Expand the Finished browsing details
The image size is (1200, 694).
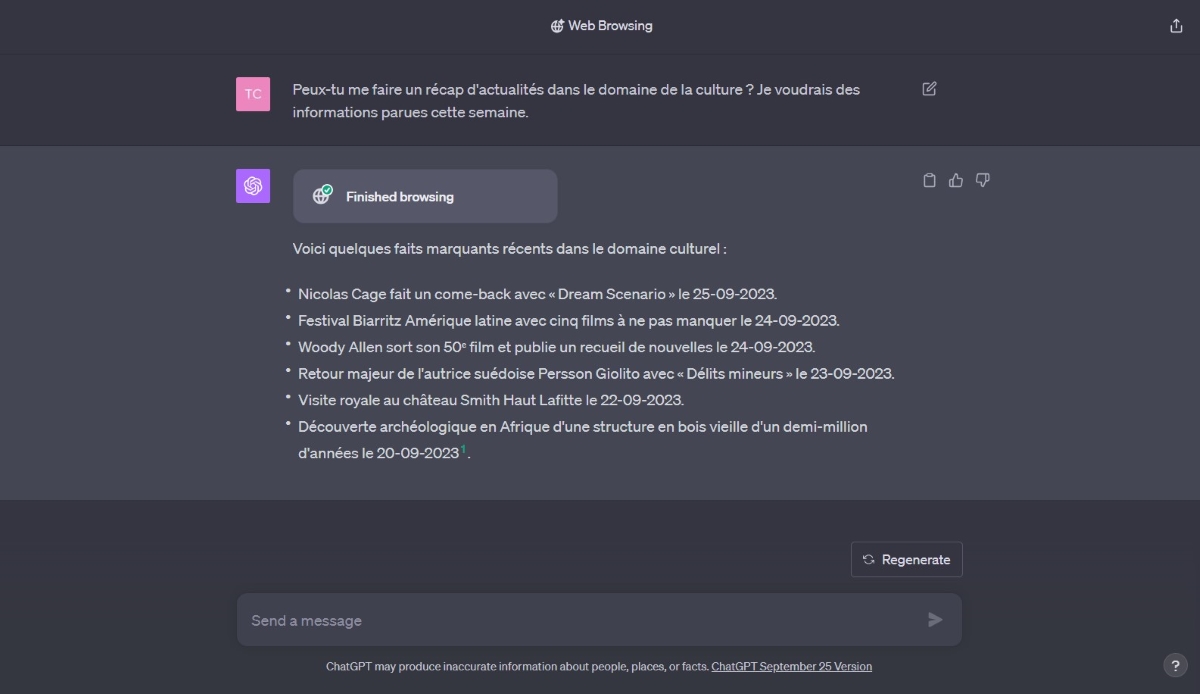click(x=425, y=196)
